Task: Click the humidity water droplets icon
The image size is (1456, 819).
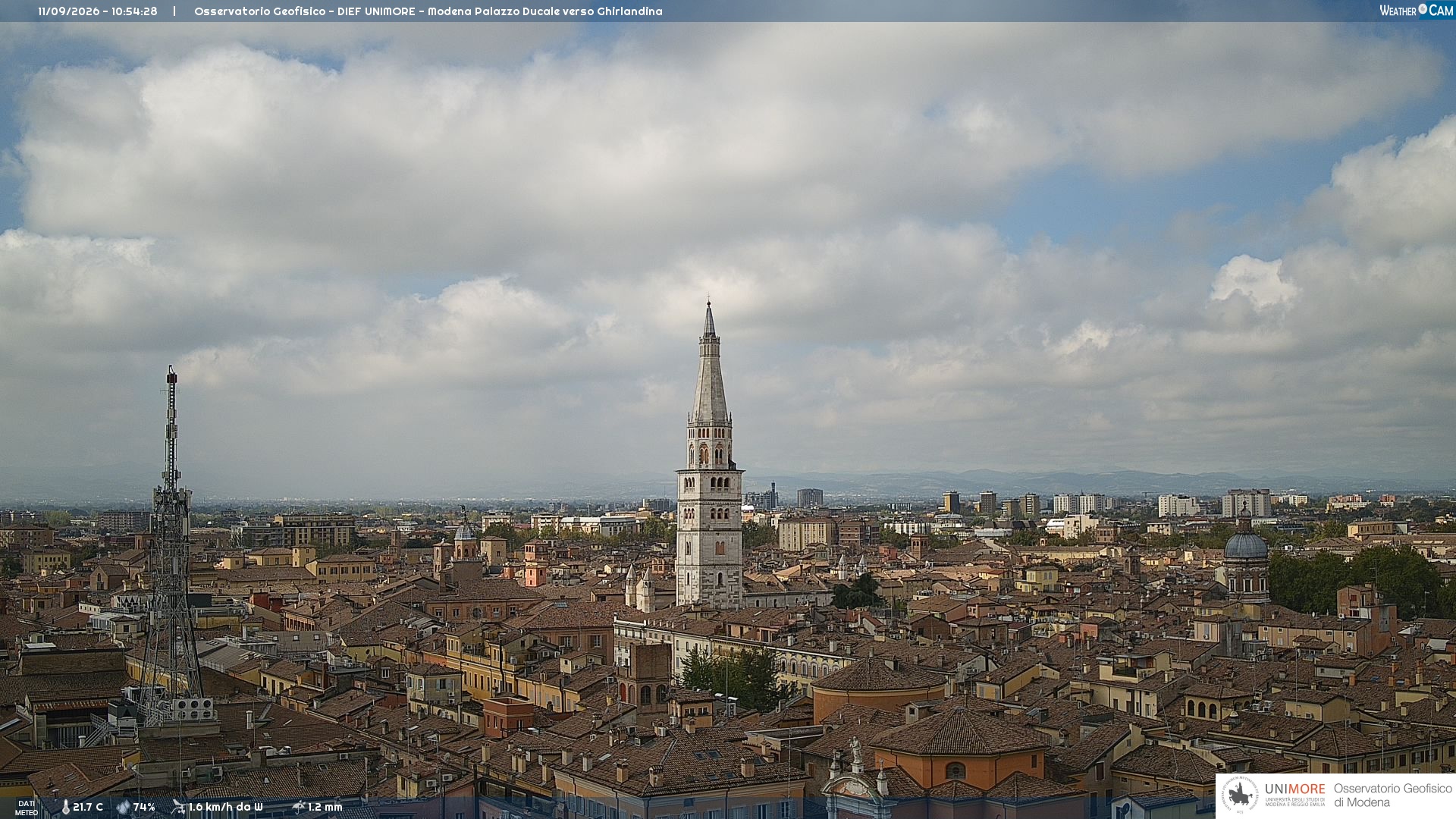Action: (x=124, y=807)
